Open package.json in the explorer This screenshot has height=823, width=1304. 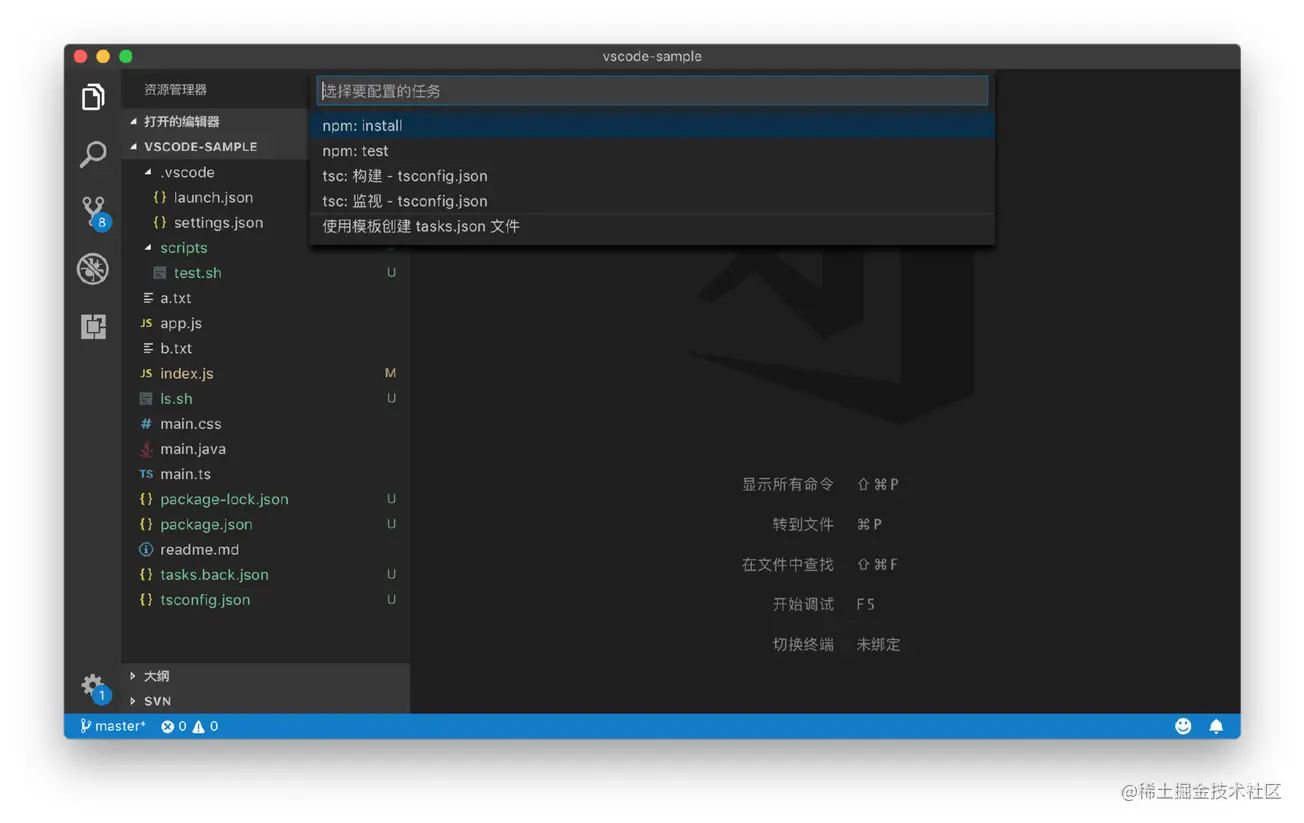[x=206, y=524]
